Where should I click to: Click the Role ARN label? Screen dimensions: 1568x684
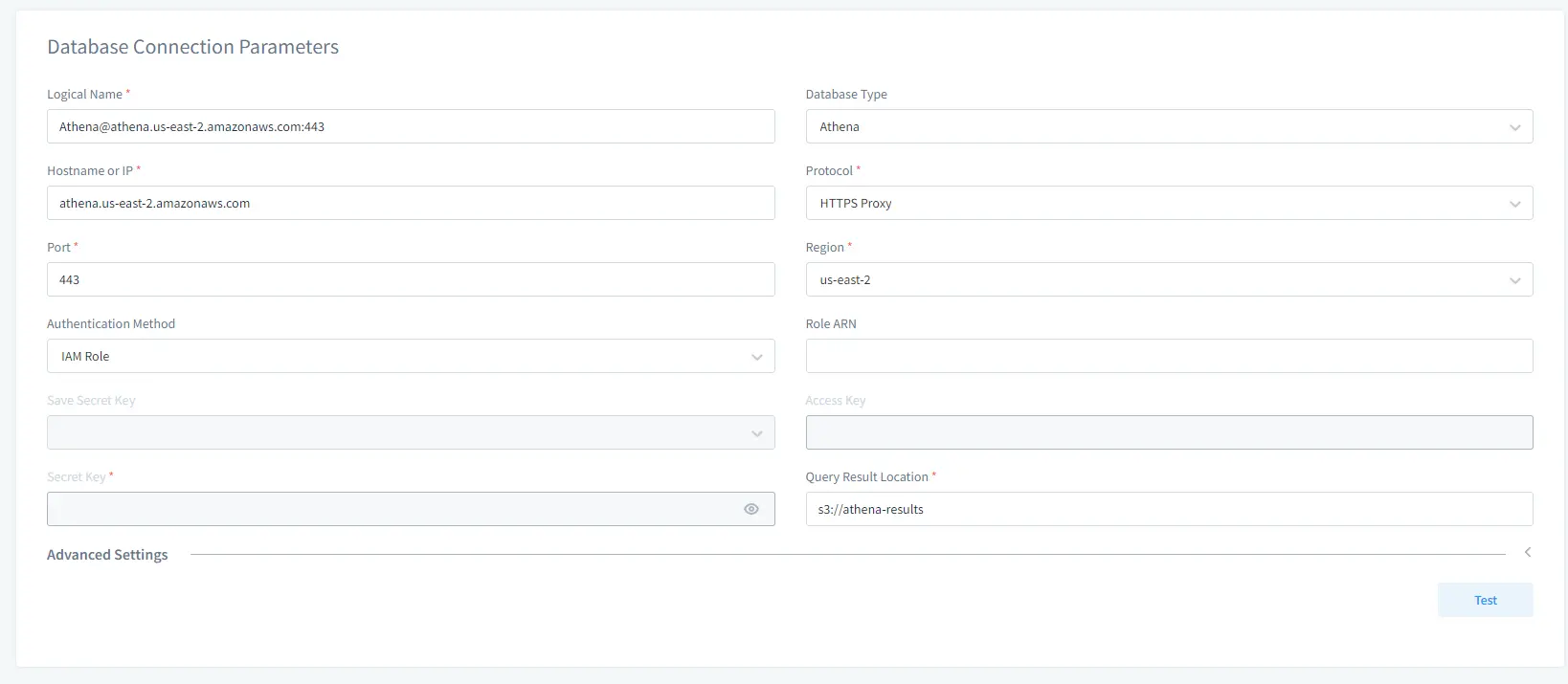(831, 323)
